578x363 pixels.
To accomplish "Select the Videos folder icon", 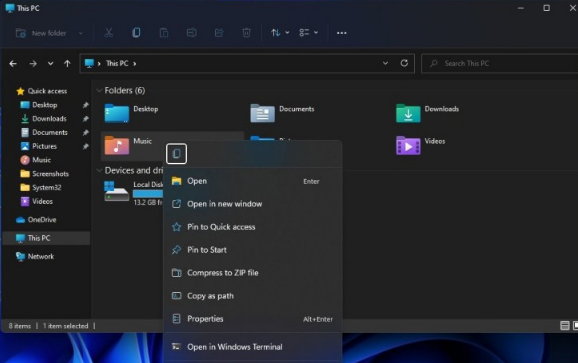I will (408, 145).
